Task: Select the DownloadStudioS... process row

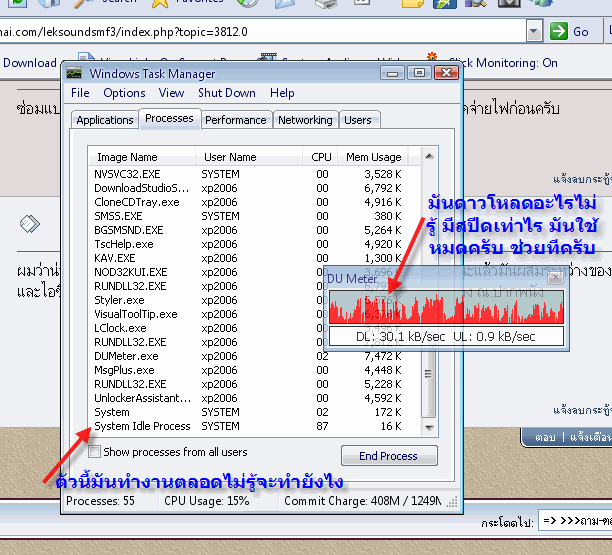Action: (254, 188)
